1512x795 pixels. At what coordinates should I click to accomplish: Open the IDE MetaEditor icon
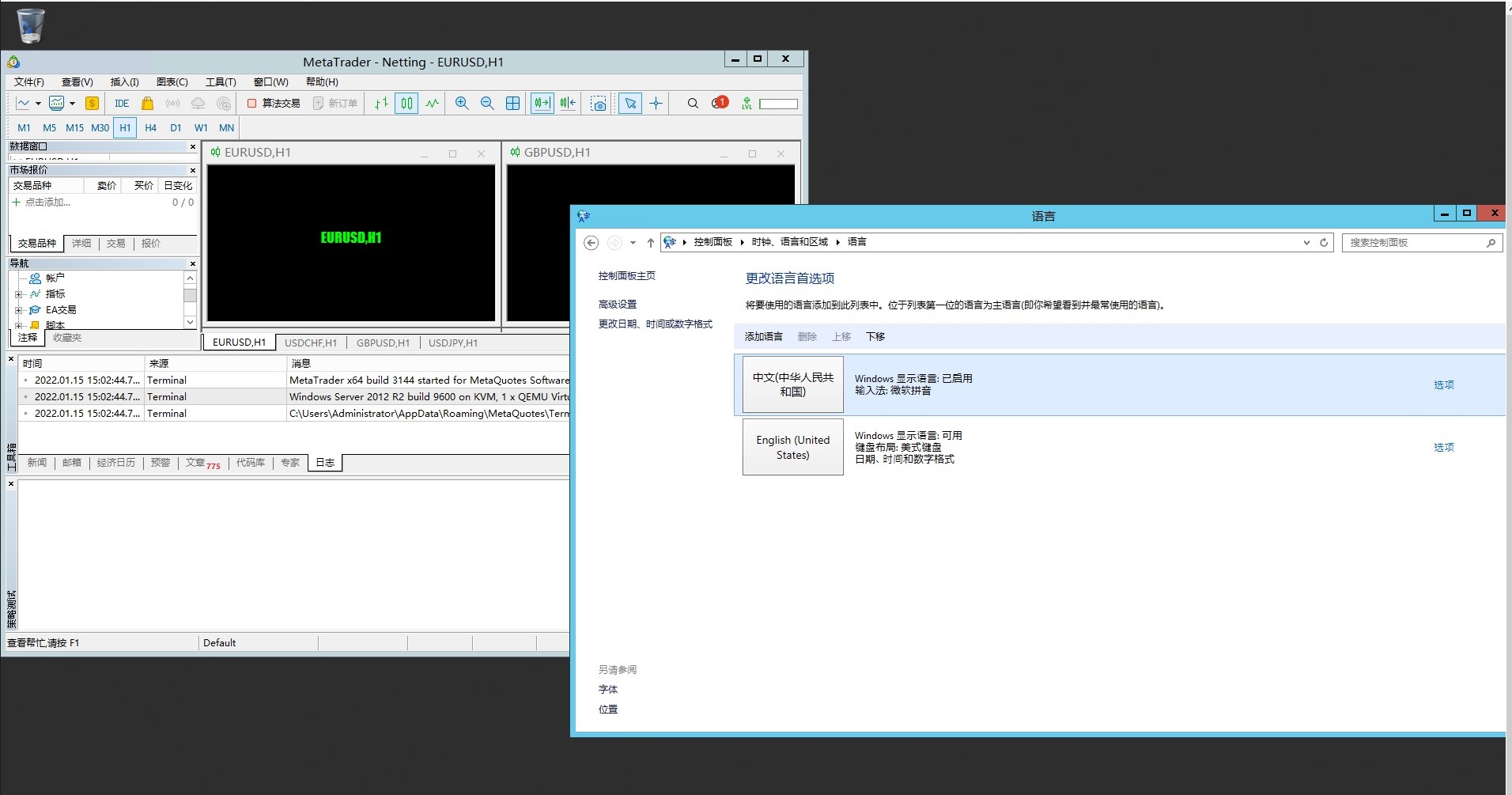tap(122, 104)
